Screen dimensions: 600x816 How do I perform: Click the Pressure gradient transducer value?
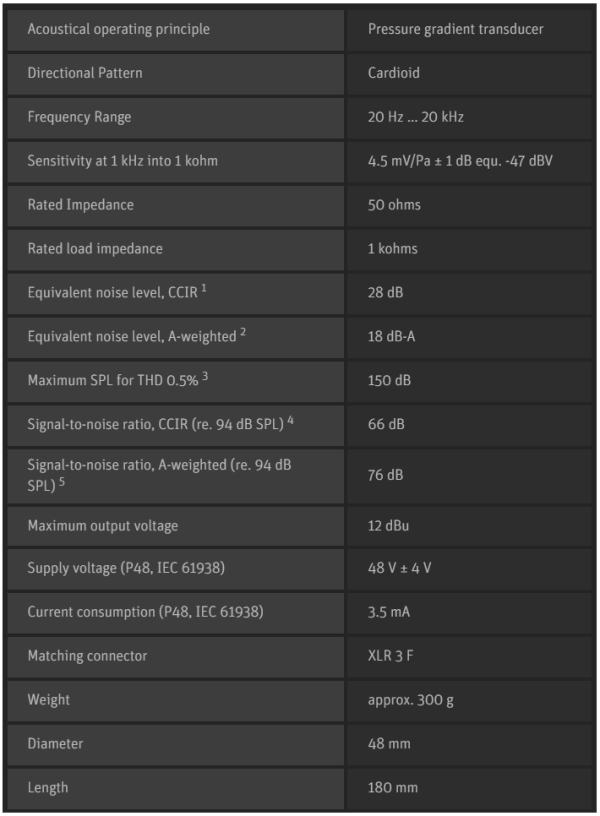pos(455,29)
